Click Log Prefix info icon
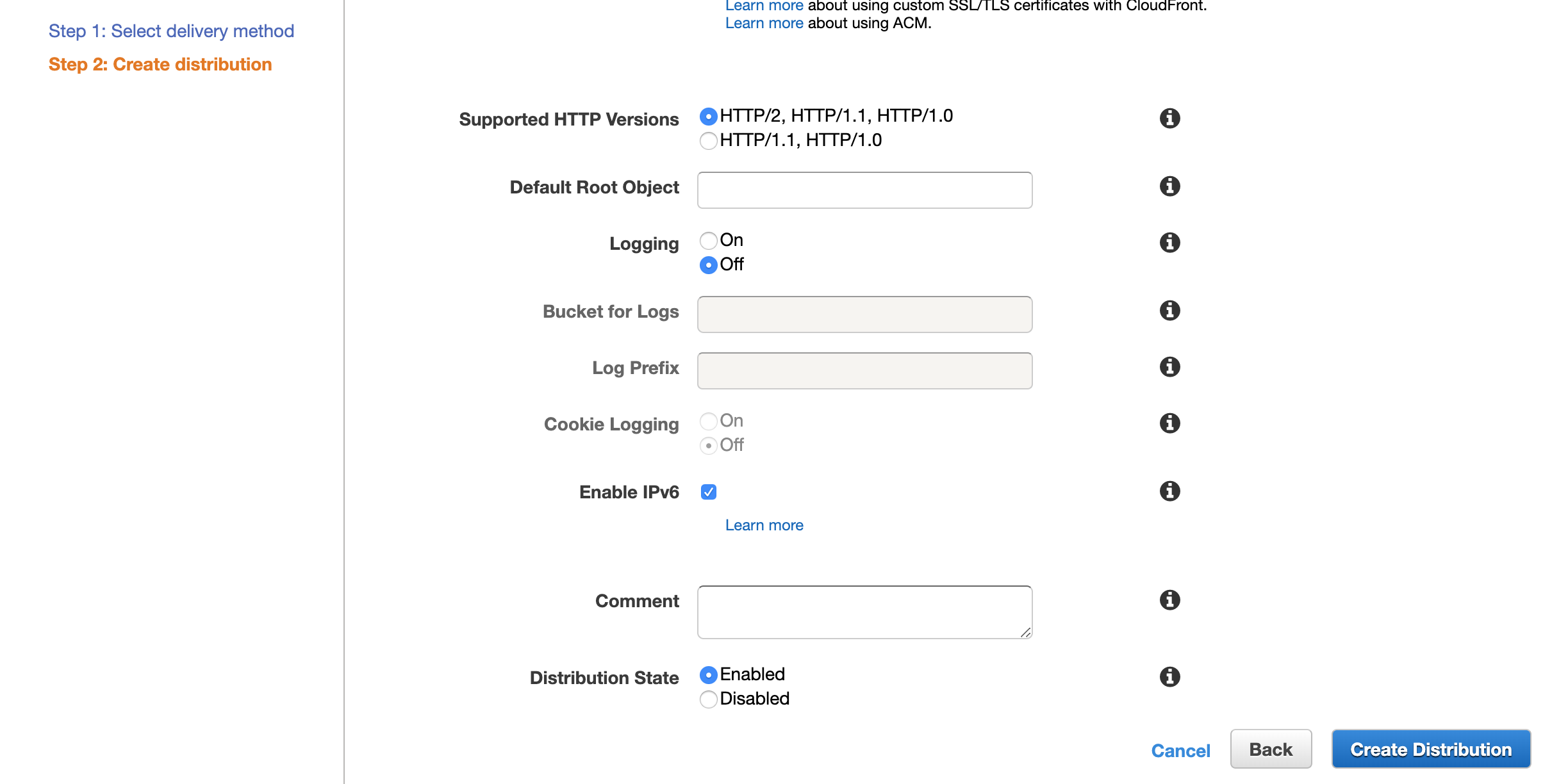 coord(1169,367)
